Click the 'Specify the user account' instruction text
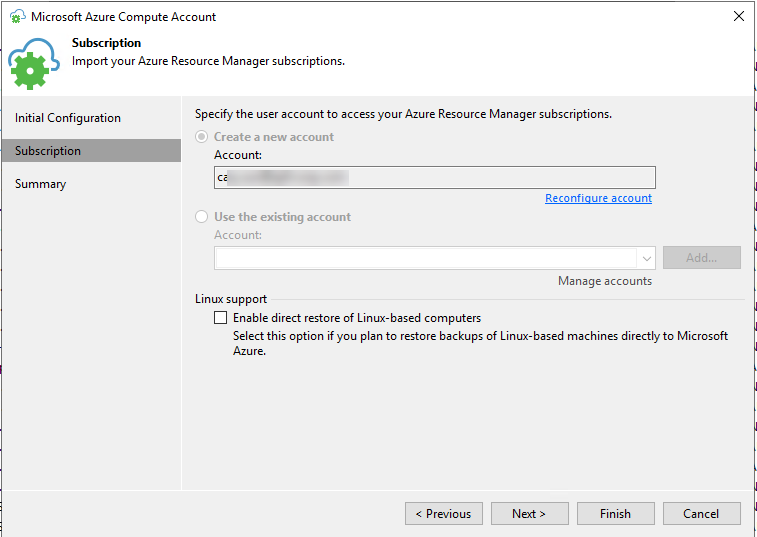This screenshot has width=757, height=537. click(x=403, y=114)
